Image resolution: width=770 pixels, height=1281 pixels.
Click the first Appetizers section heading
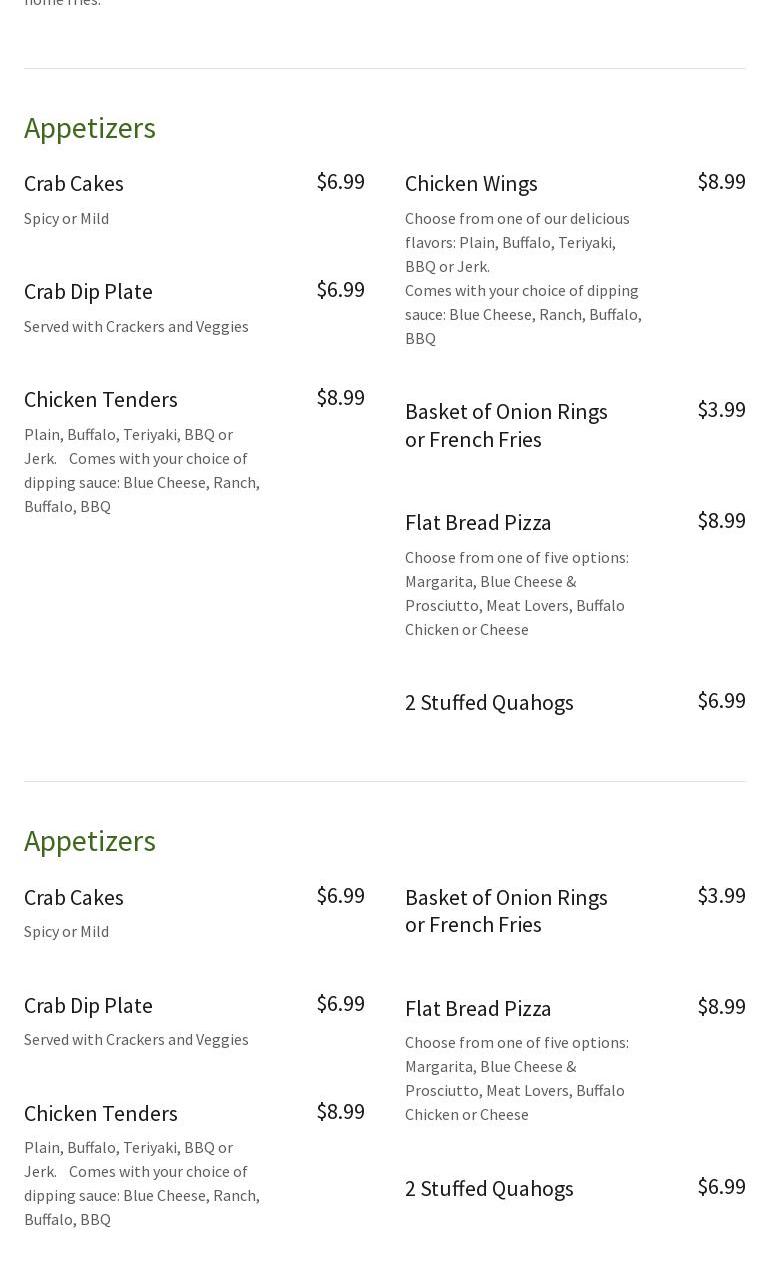[90, 128]
